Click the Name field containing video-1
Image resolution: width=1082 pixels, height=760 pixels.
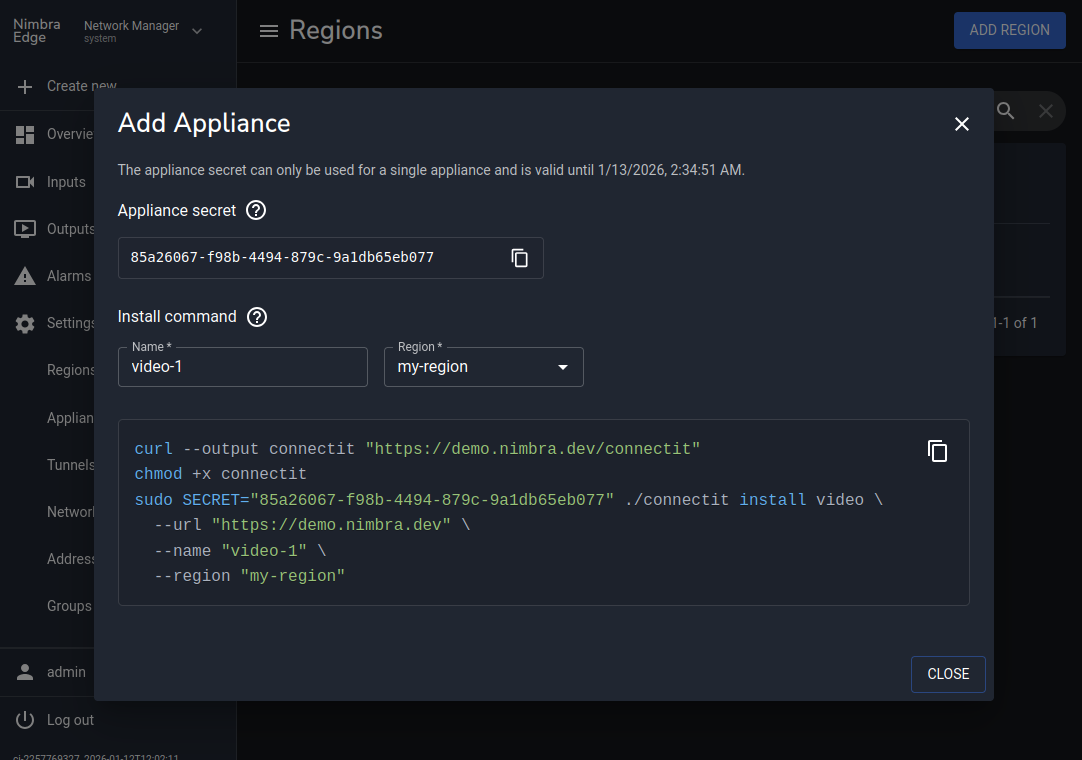tap(243, 367)
